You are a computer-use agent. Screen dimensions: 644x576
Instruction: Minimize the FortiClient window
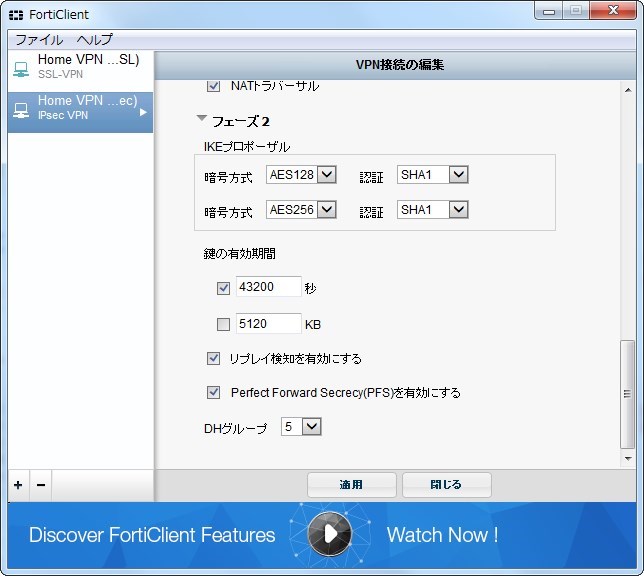(549, 11)
